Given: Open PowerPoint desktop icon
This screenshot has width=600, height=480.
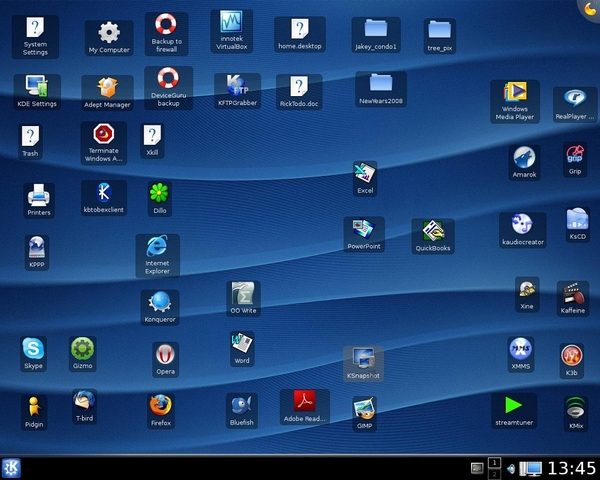Looking at the screenshot, I should 364,234.
